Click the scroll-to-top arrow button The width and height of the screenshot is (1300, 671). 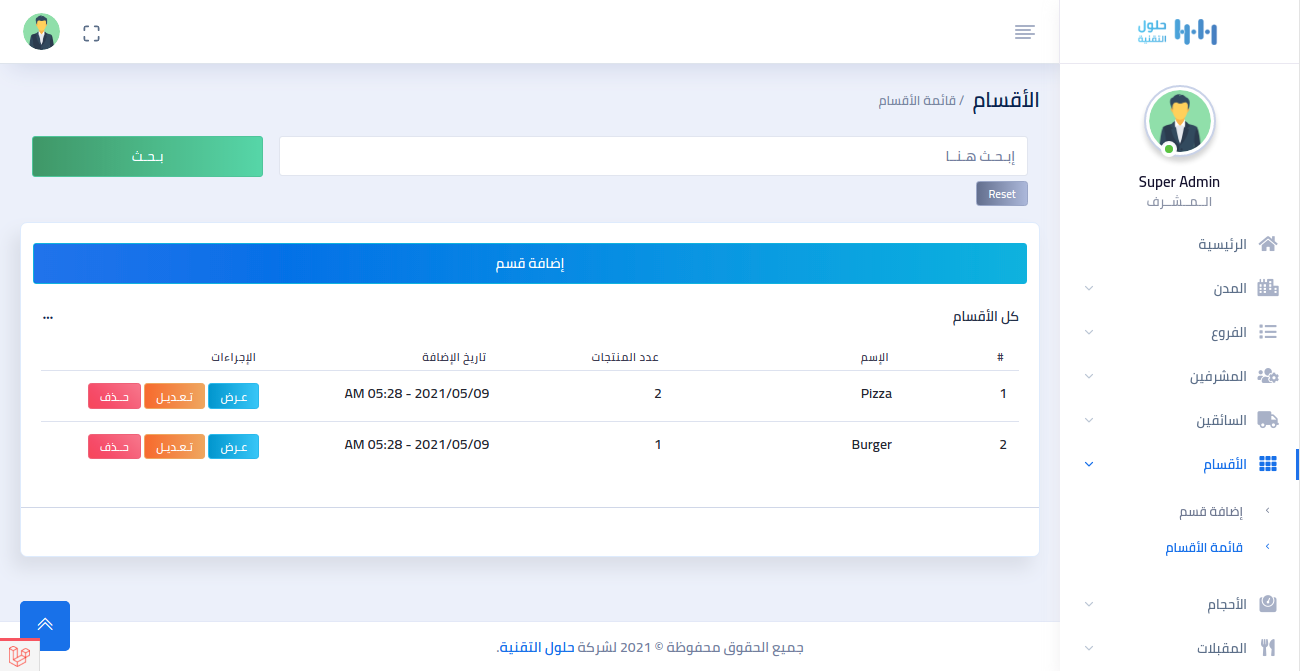click(45, 625)
